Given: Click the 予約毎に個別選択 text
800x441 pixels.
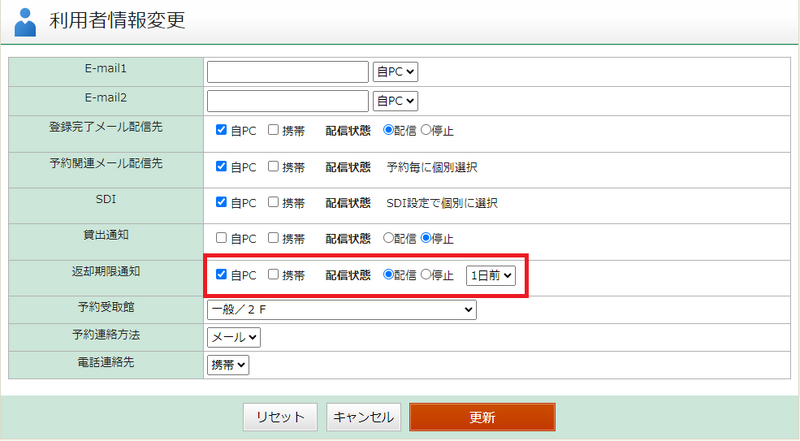Looking at the screenshot, I should click(x=432, y=167).
